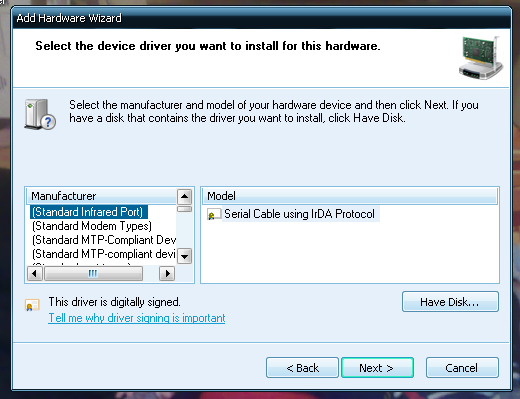Click the digitally signed certificate icon
Viewport: 520px width, 399px height.
(x=32, y=305)
